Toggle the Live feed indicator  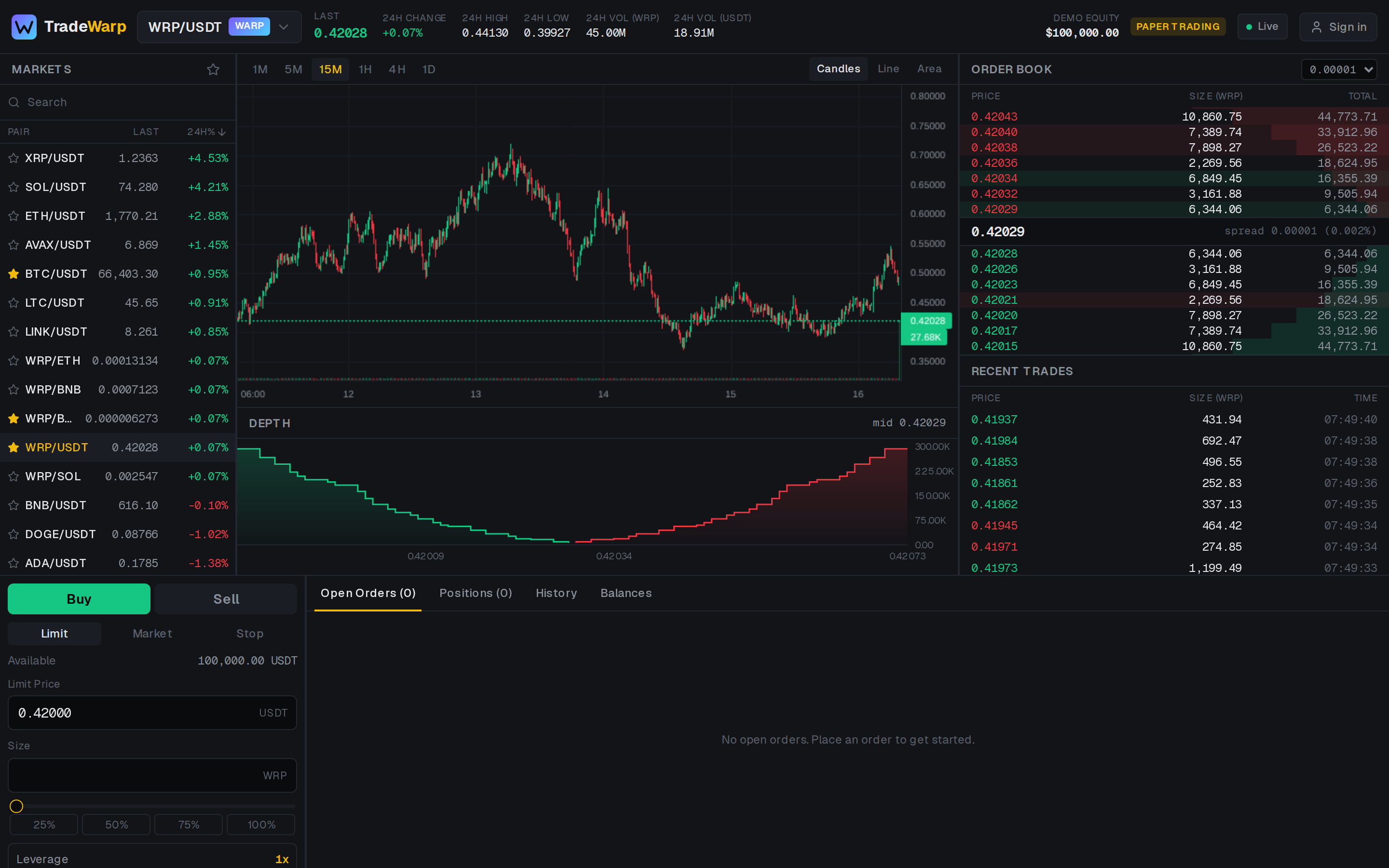(x=1262, y=27)
